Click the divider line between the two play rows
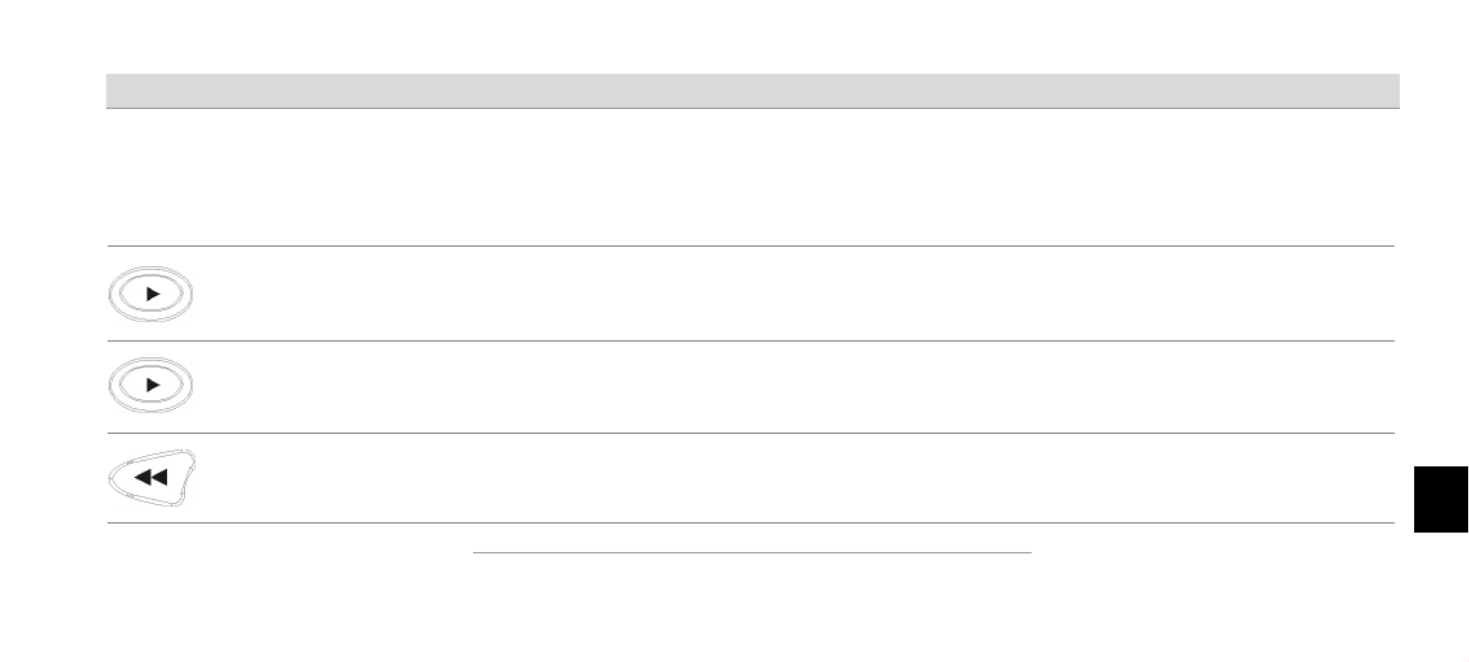The width and height of the screenshot is (1469, 662). (750, 340)
